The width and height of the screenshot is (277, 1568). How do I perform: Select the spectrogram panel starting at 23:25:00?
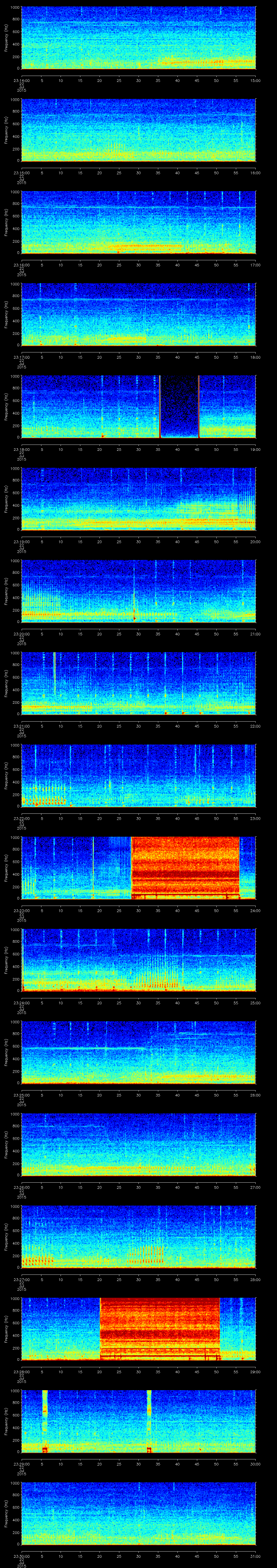pos(139,1052)
